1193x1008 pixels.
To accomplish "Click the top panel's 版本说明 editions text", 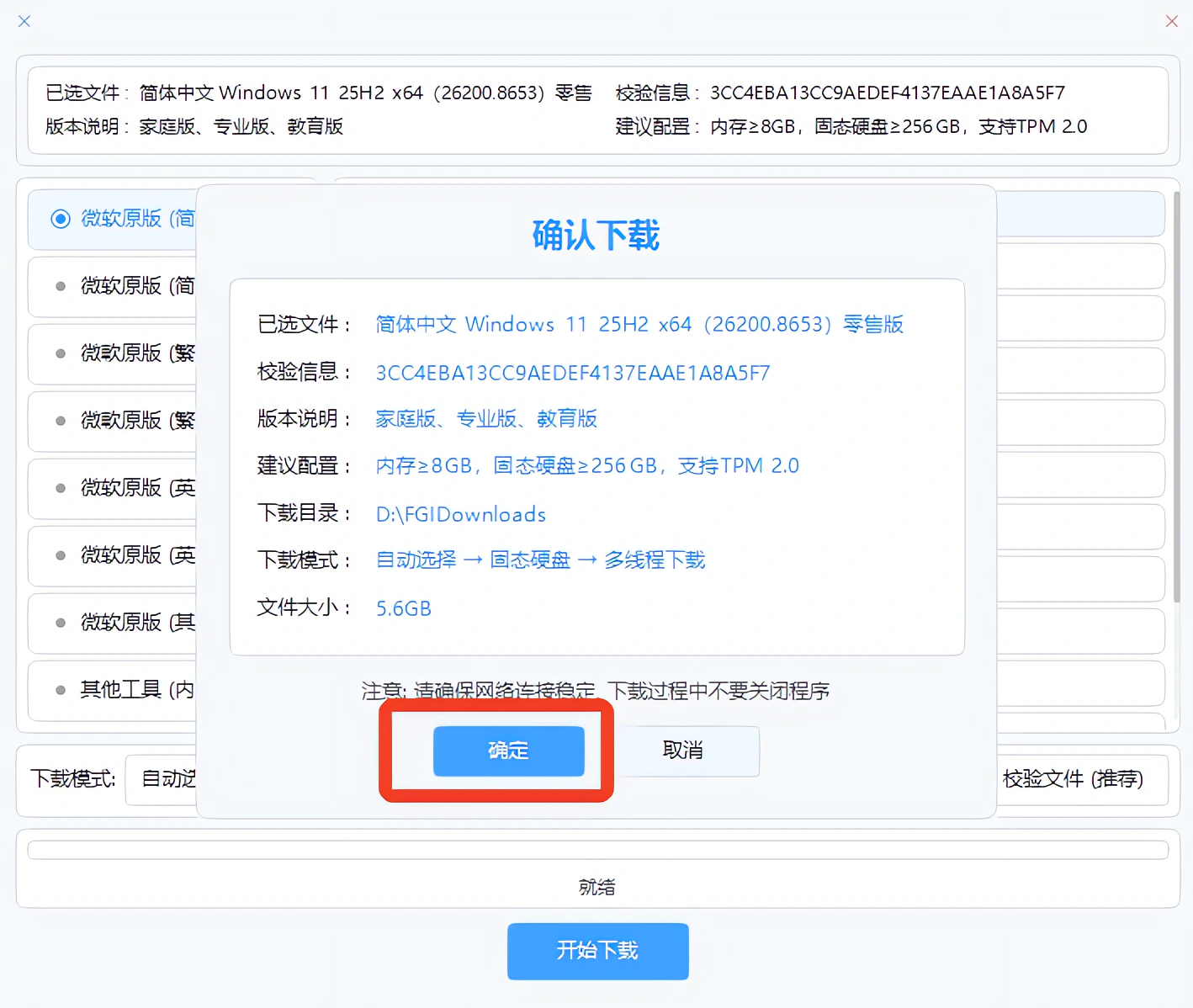I will (241, 126).
